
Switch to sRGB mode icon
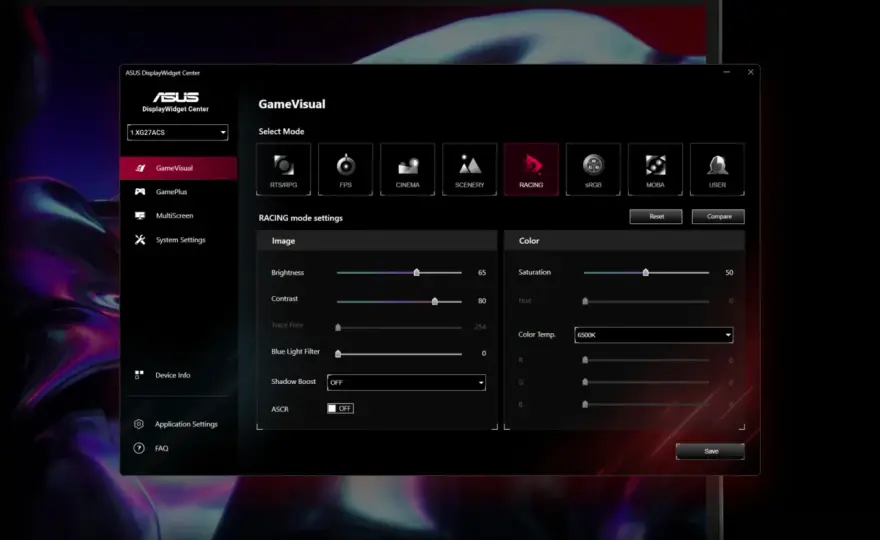(593, 169)
